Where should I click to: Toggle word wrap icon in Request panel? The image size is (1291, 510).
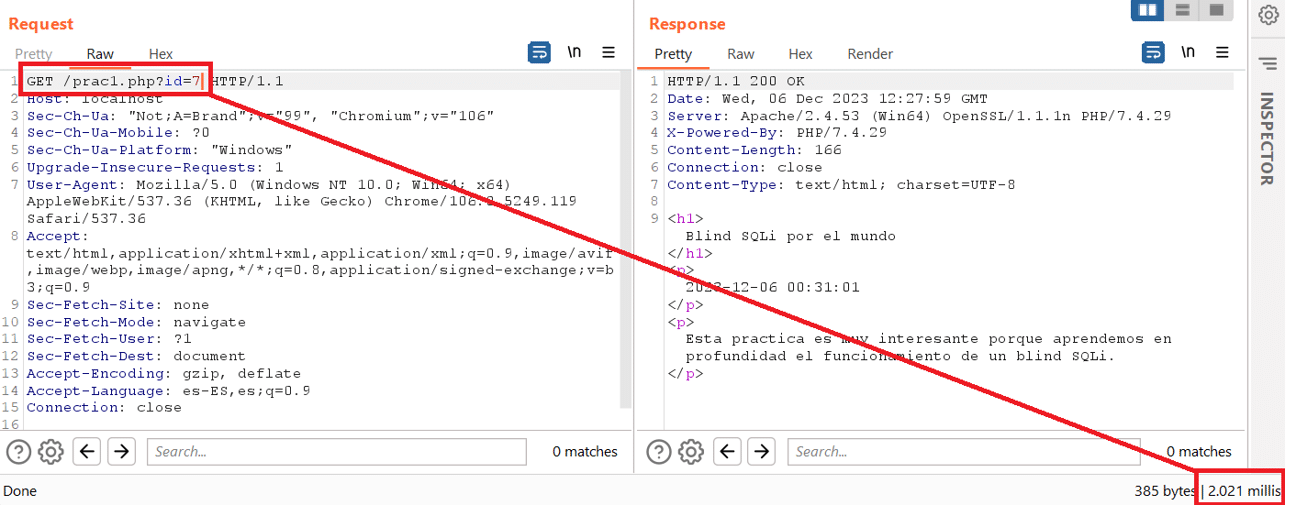(539, 53)
